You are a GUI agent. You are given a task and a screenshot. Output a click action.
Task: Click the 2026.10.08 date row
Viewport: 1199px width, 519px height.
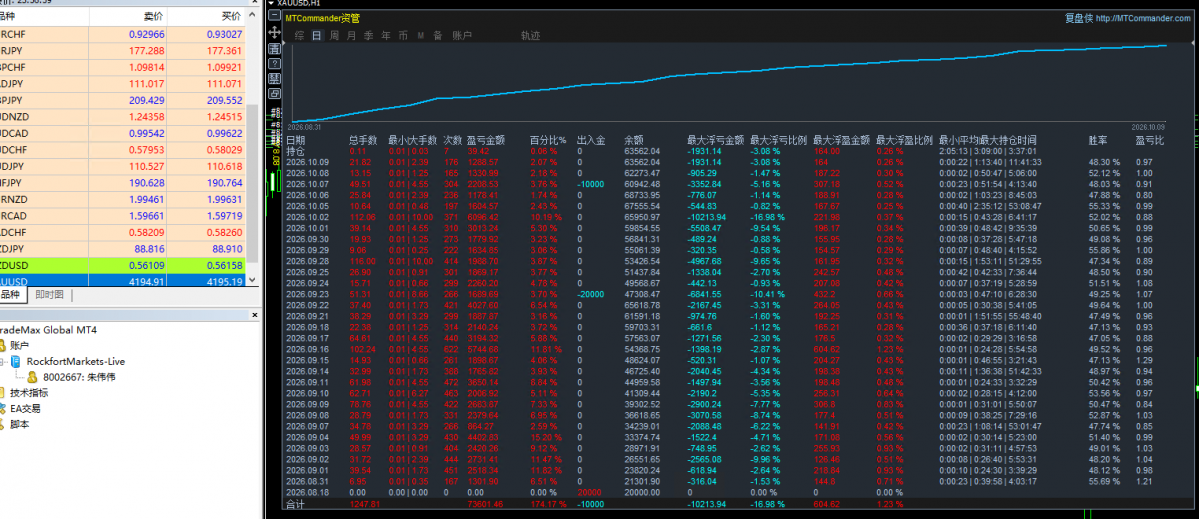tap(307, 173)
